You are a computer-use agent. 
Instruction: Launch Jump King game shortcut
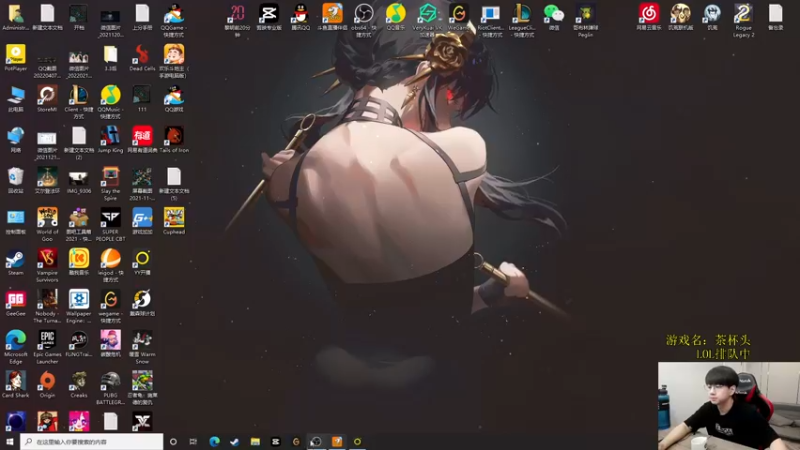pos(110,140)
